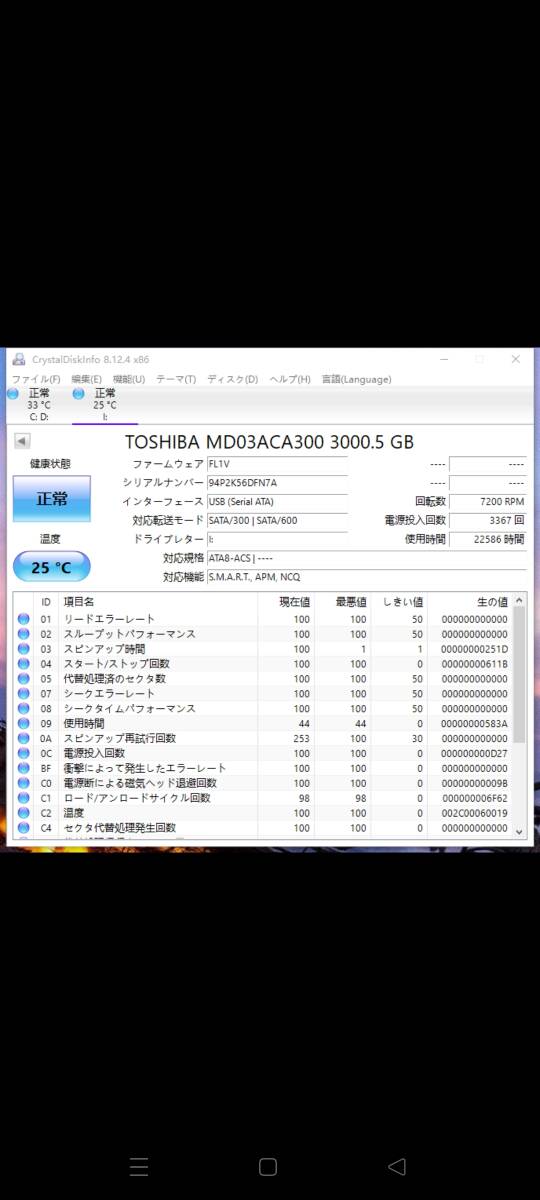Click the interface field USB (Serial ATA)
This screenshot has height=1200, width=540.
(x=277, y=502)
